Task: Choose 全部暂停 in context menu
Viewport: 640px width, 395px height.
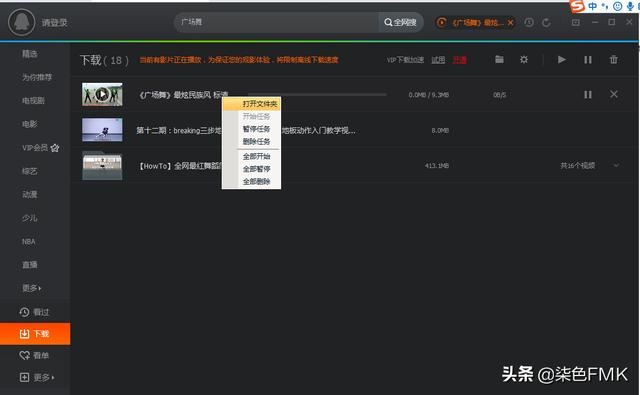Action: (x=256, y=169)
